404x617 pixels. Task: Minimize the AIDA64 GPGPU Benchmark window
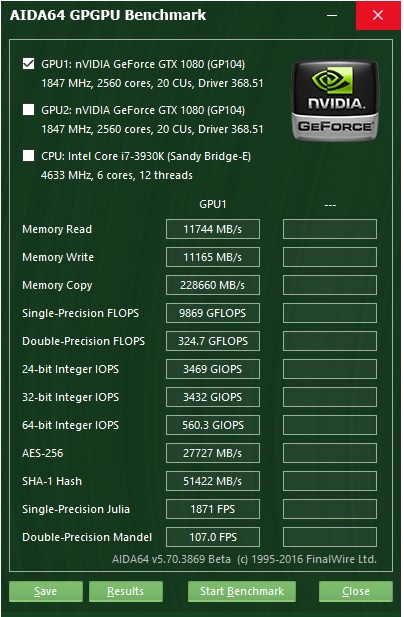tap(332, 15)
